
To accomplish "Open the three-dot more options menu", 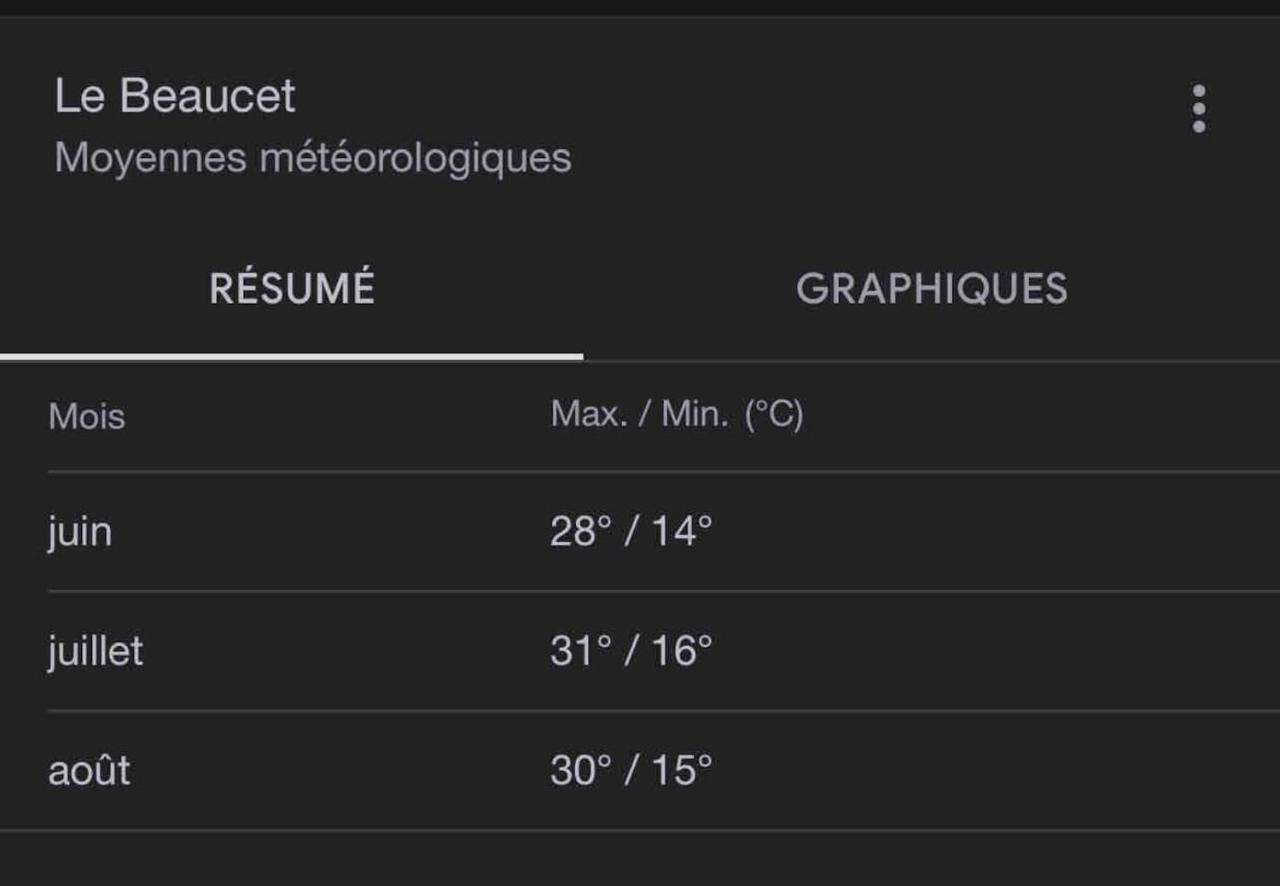I will pos(1198,109).
